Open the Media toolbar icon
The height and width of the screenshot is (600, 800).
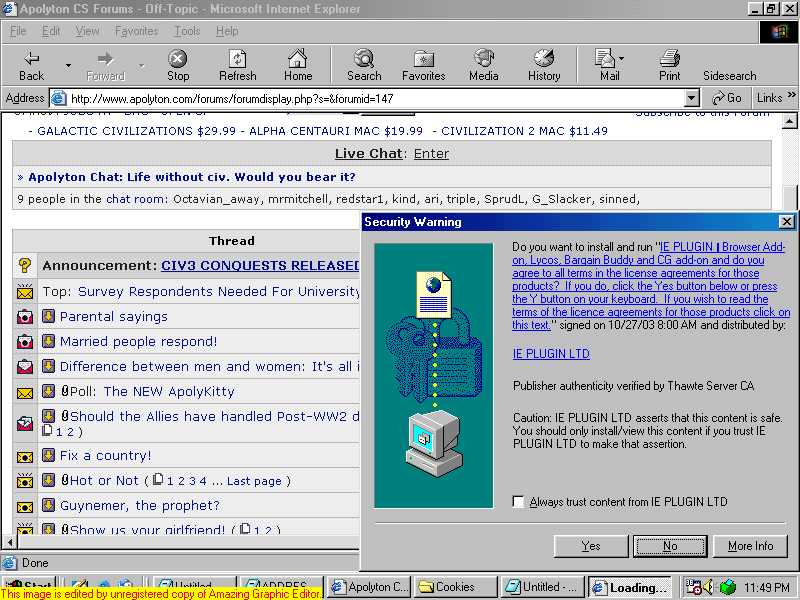tap(484, 59)
